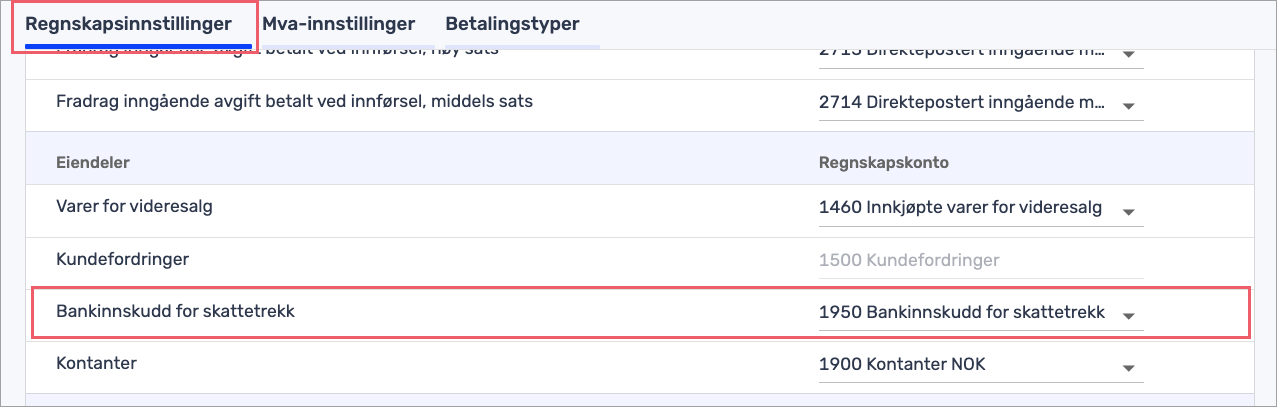Click the Eiendeler section header
Screen dimensions: 1277x407
[94, 161]
